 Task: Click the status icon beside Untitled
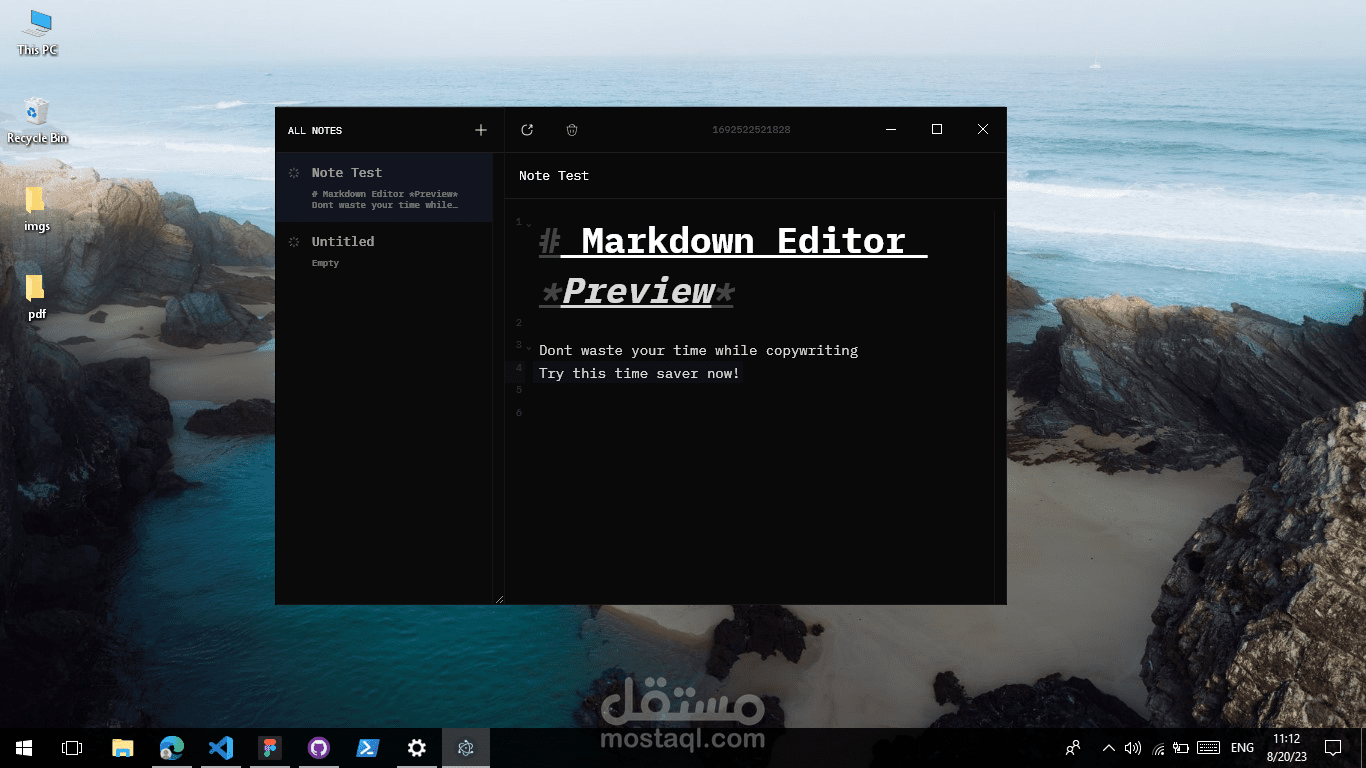click(294, 242)
